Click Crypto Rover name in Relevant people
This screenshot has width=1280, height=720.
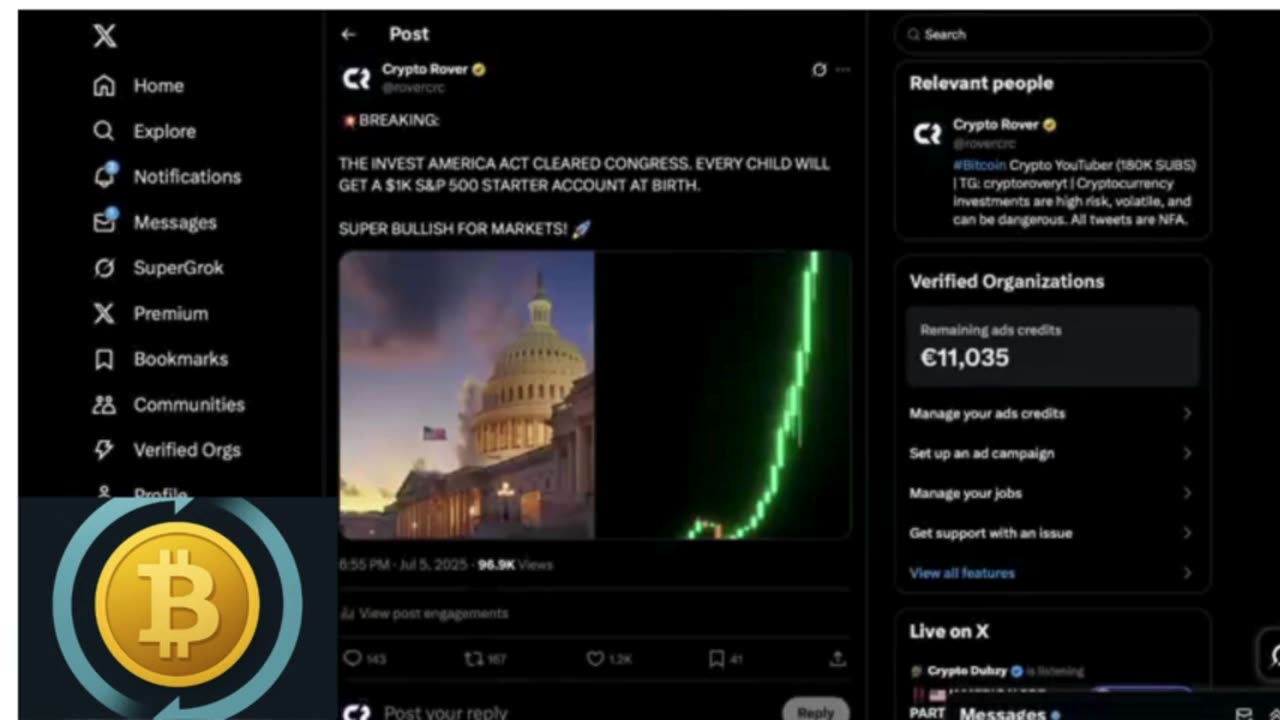996,124
